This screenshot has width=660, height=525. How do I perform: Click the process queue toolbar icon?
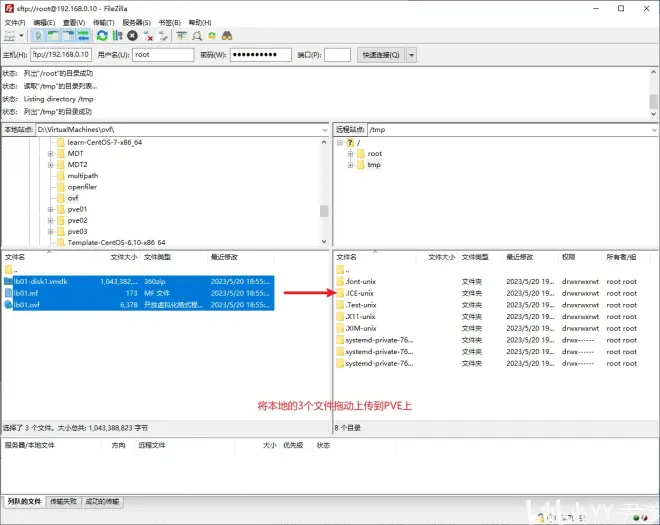(x=117, y=36)
